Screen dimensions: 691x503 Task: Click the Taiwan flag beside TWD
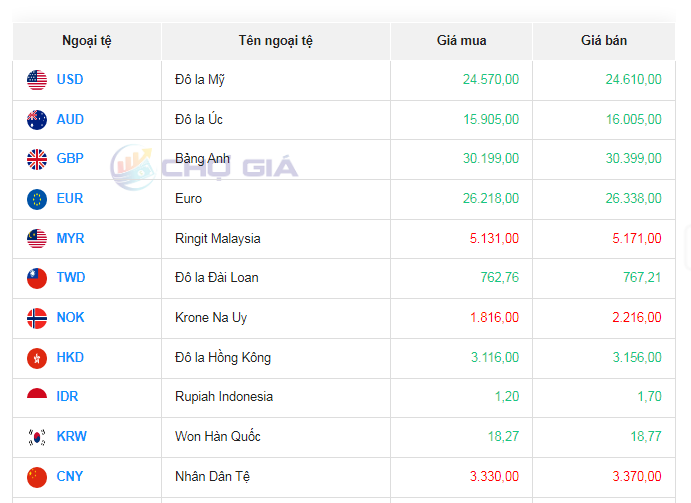coord(37,278)
